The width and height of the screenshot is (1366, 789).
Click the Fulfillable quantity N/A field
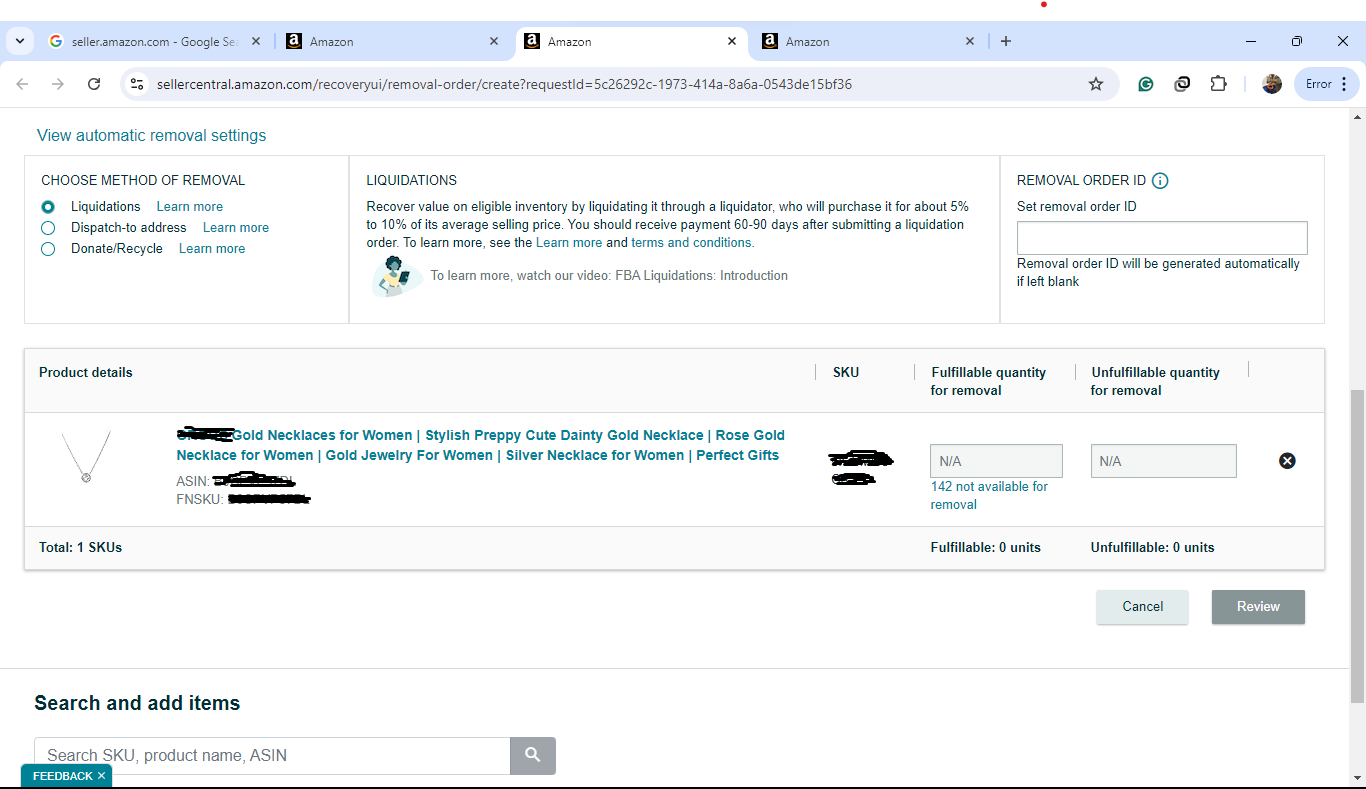pyautogui.click(x=996, y=461)
